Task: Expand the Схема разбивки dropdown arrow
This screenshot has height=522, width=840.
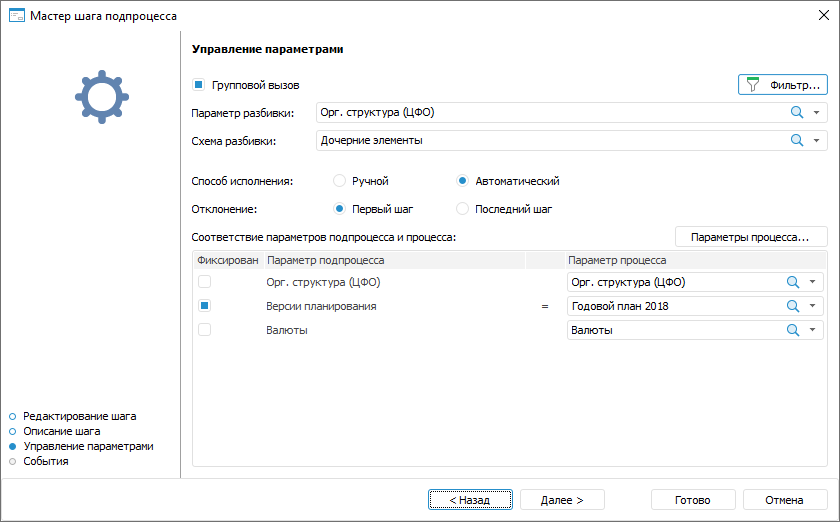Action: click(x=816, y=141)
